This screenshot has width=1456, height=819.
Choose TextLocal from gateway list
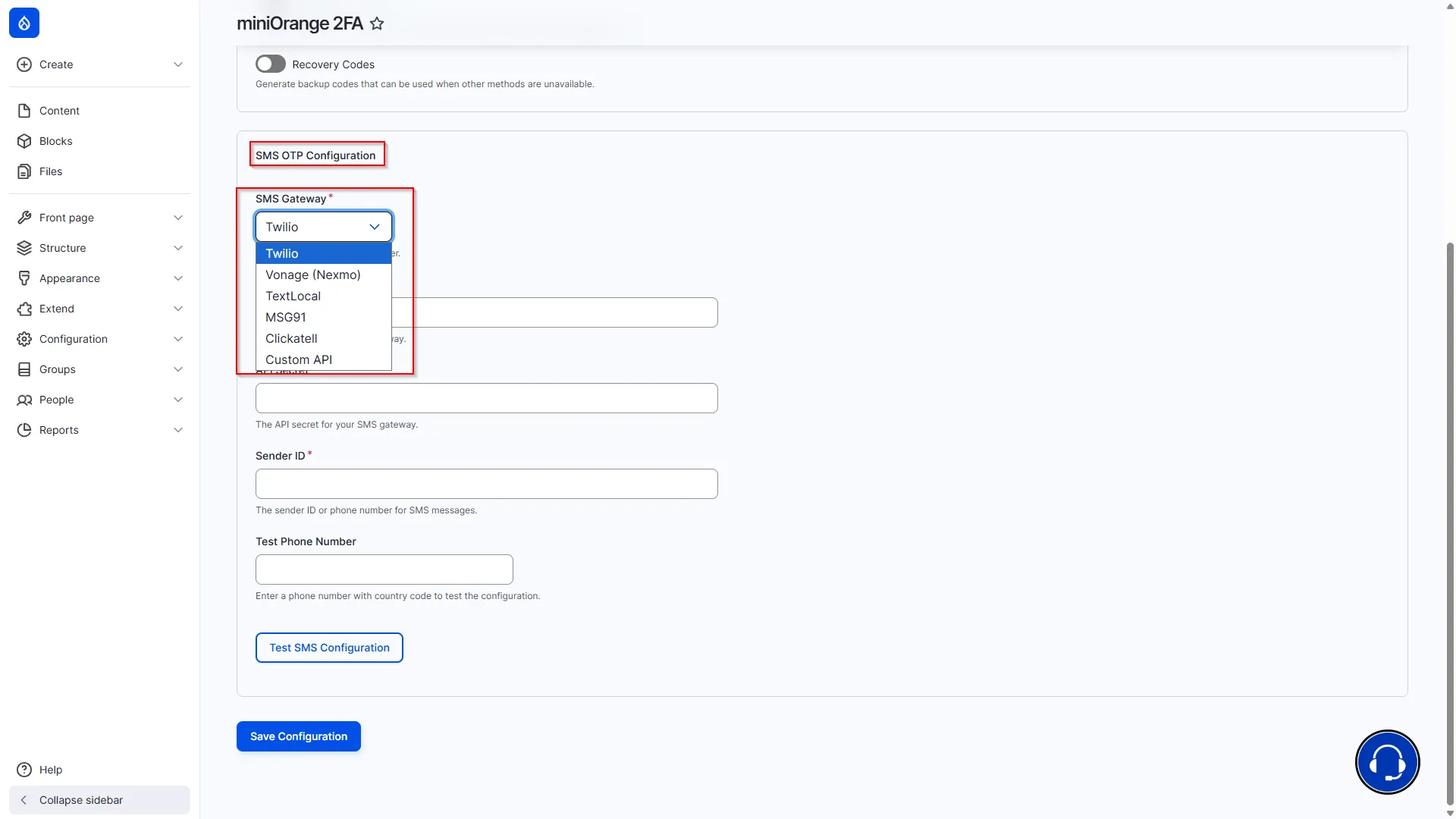tap(324, 296)
